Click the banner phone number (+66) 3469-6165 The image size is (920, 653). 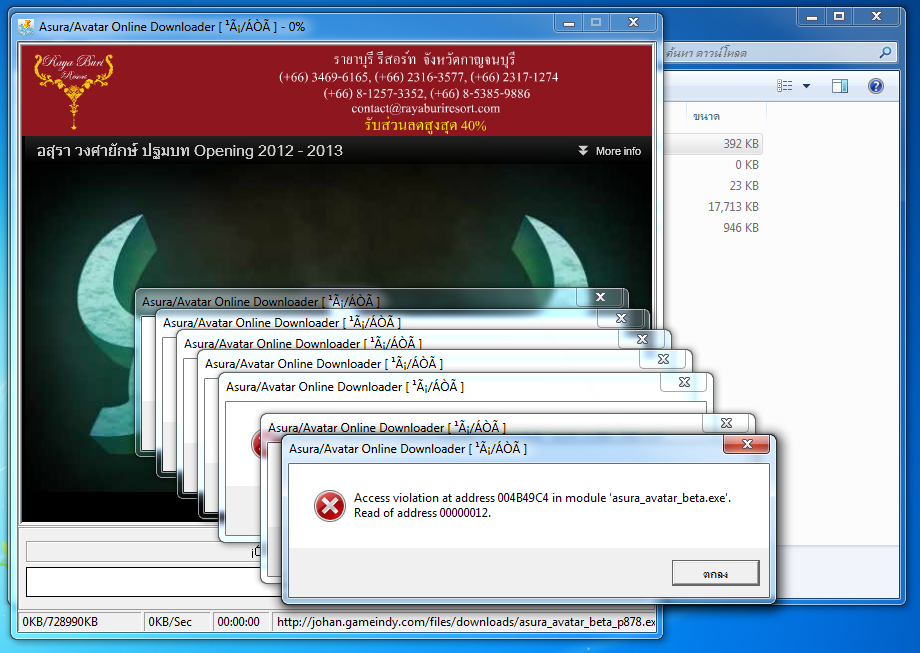[324, 77]
